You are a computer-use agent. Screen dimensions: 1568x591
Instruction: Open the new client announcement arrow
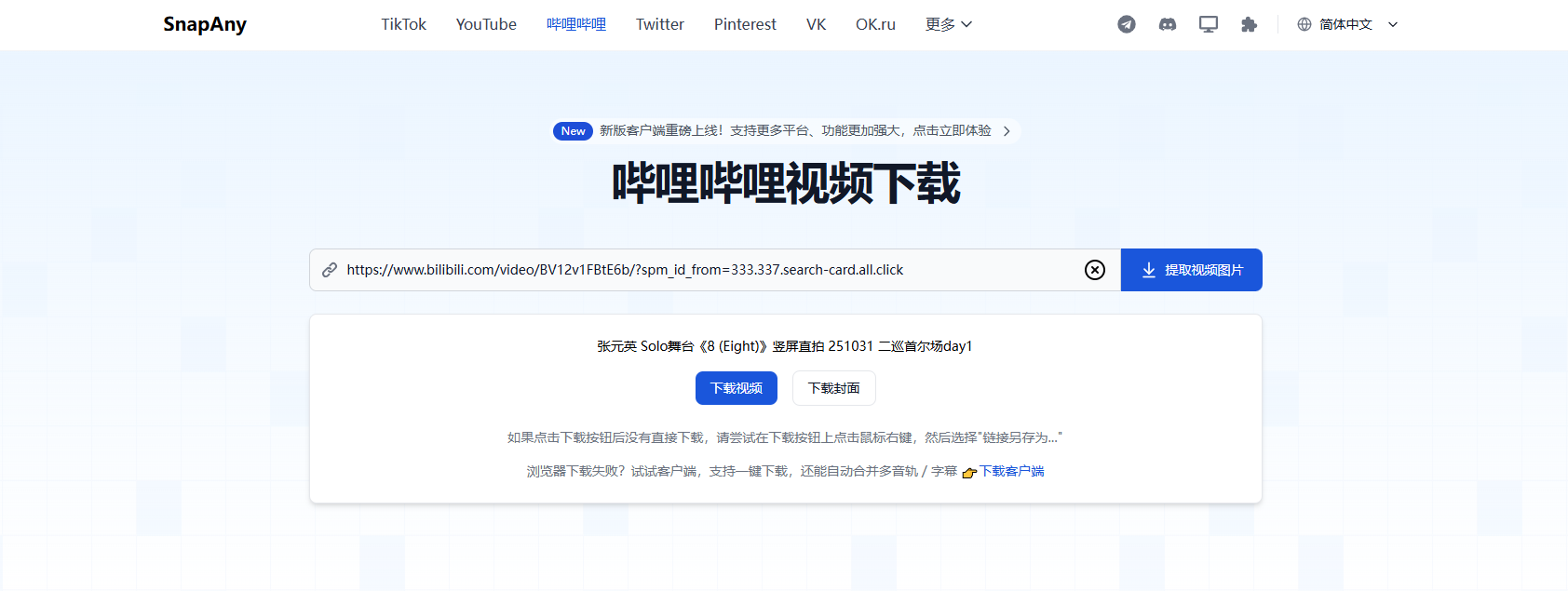(1007, 131)
